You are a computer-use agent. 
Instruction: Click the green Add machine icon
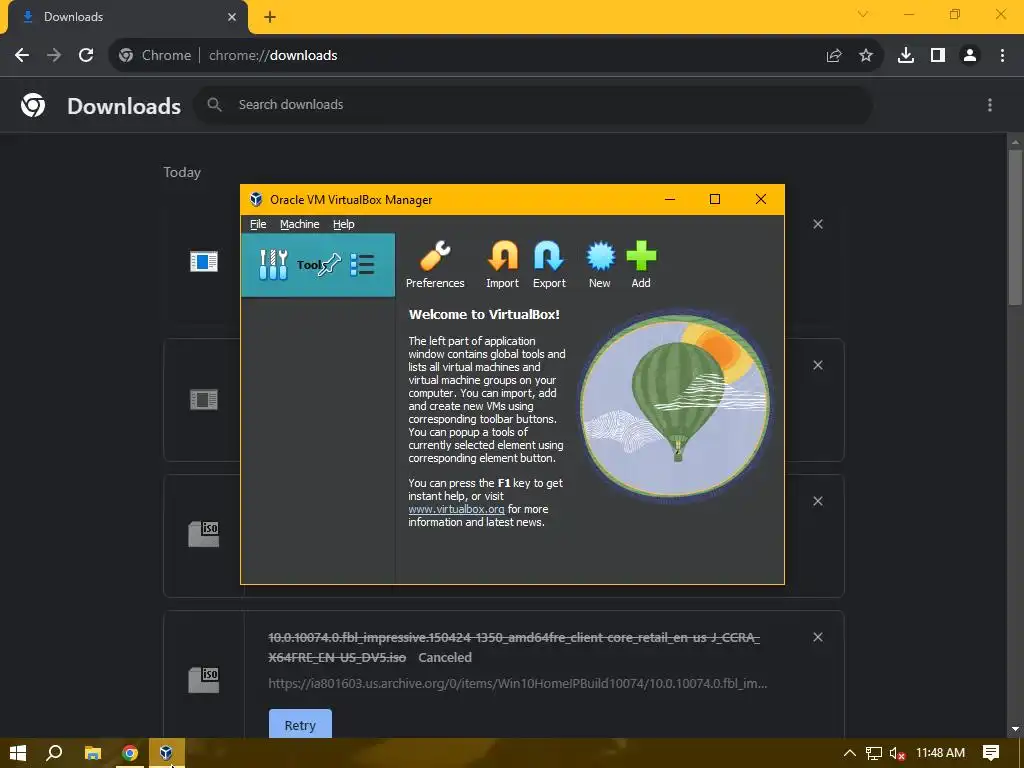[641, 256]
